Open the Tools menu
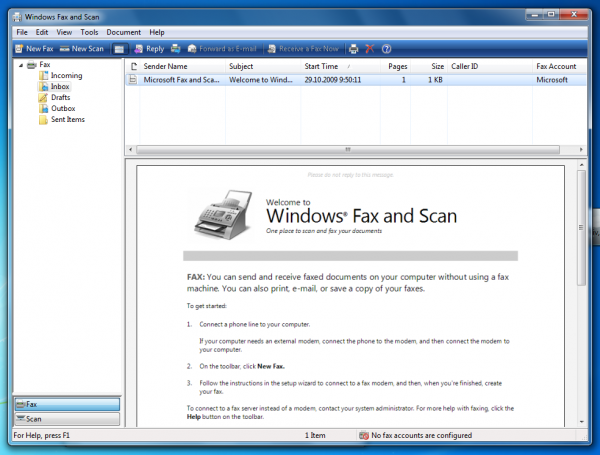Viewport: 600px width, 455px height. (89, 32)
